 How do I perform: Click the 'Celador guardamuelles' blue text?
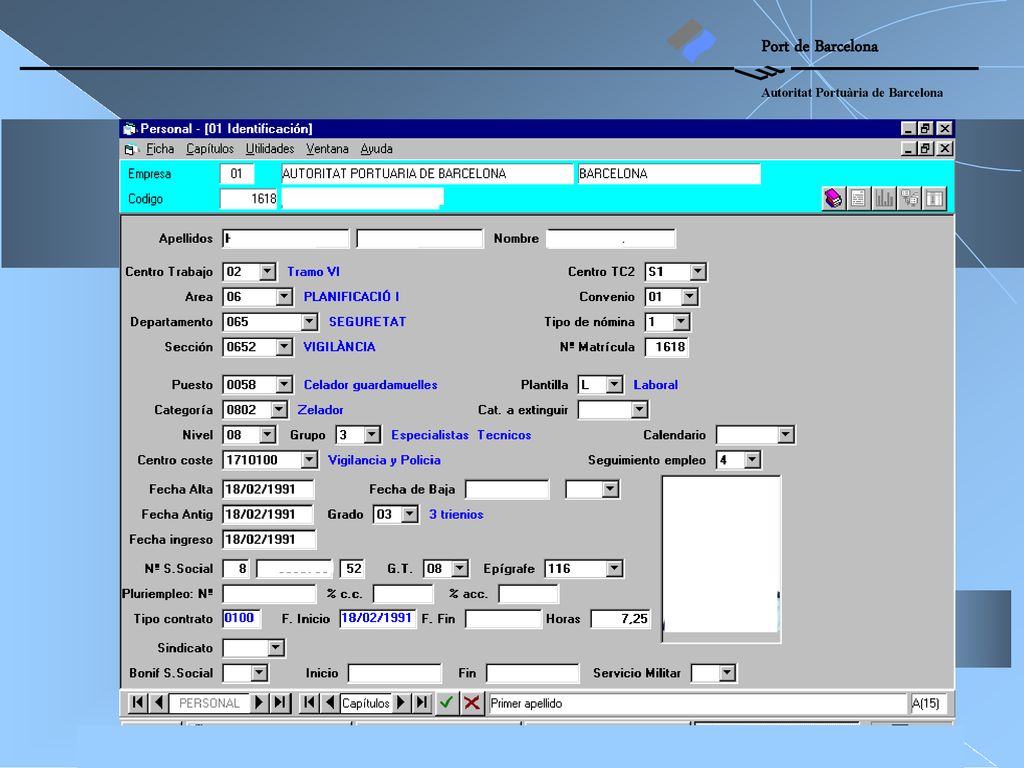370,385
